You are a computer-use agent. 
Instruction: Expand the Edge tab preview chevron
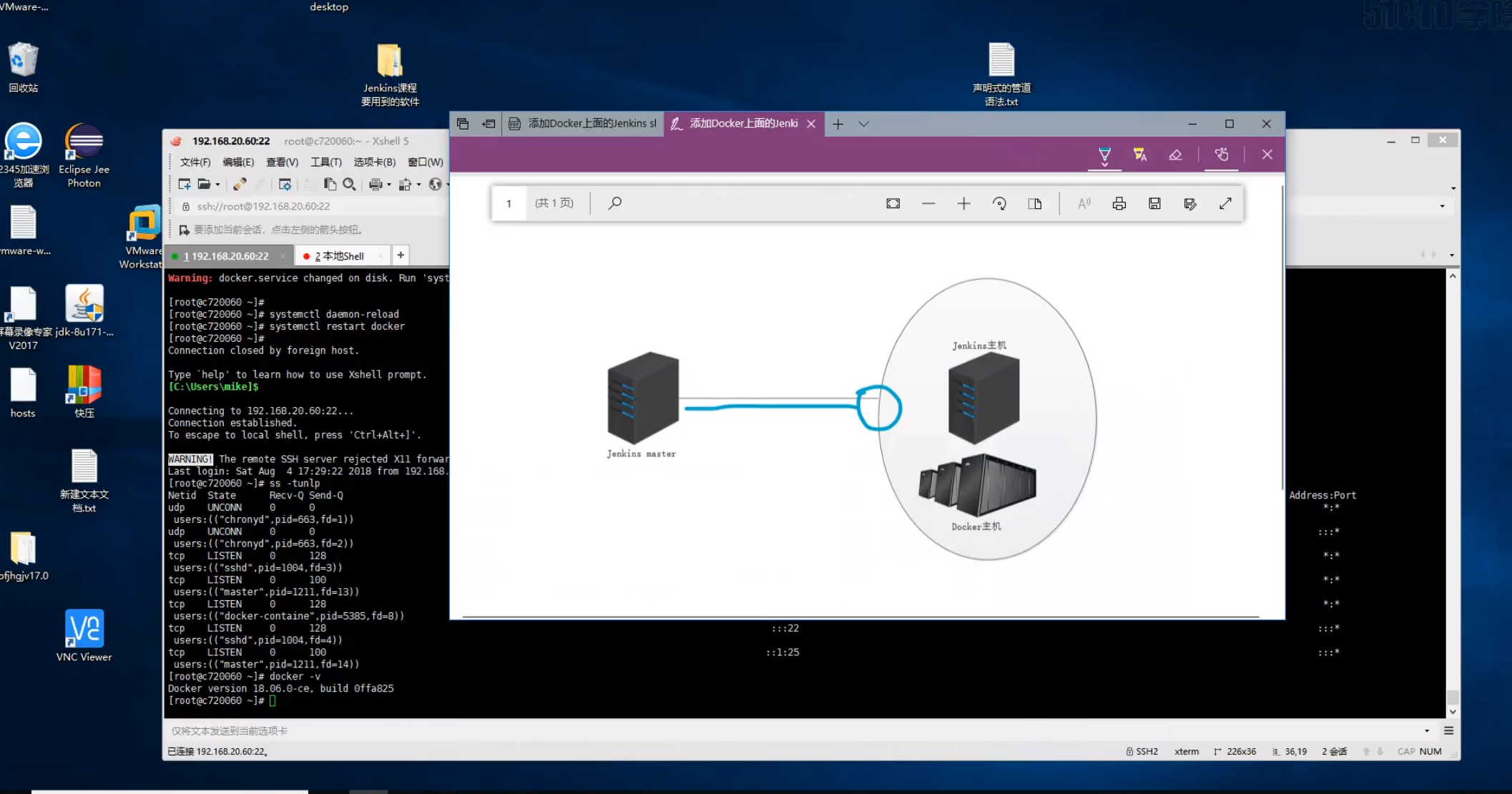point(864,124)
